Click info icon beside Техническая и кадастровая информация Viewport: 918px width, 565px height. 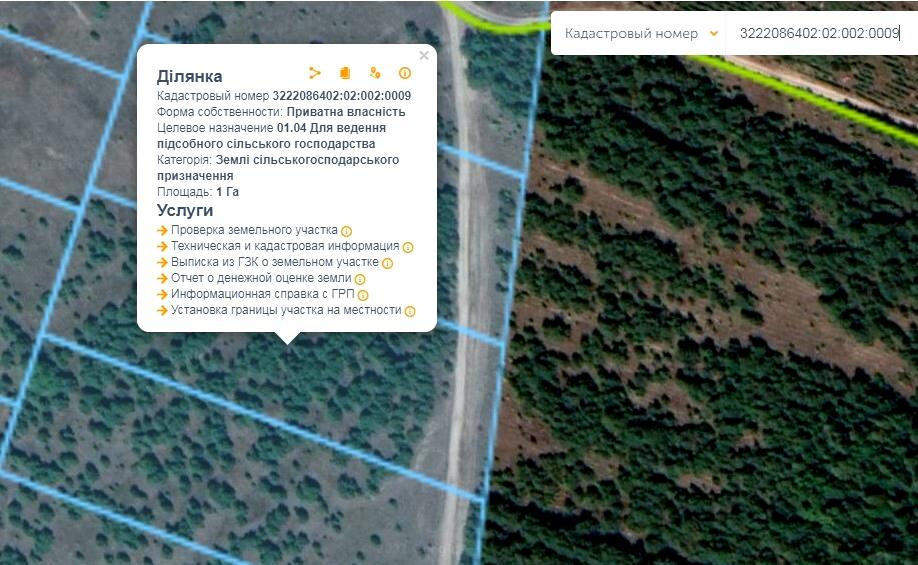(408, 247)
